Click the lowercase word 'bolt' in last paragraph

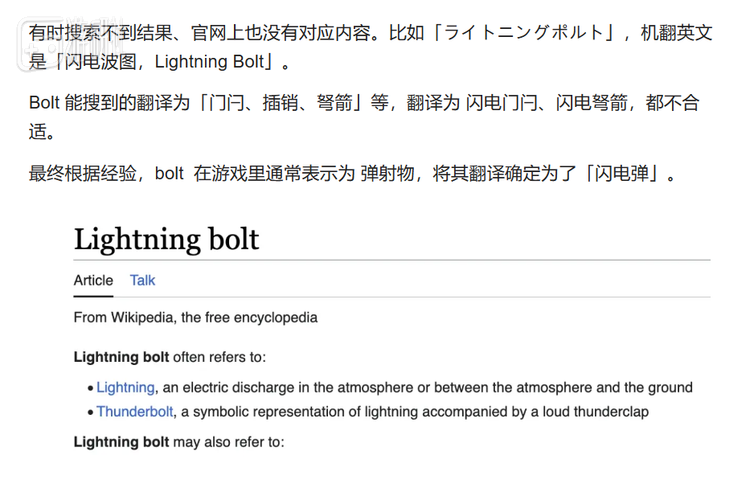click(169, 173)
